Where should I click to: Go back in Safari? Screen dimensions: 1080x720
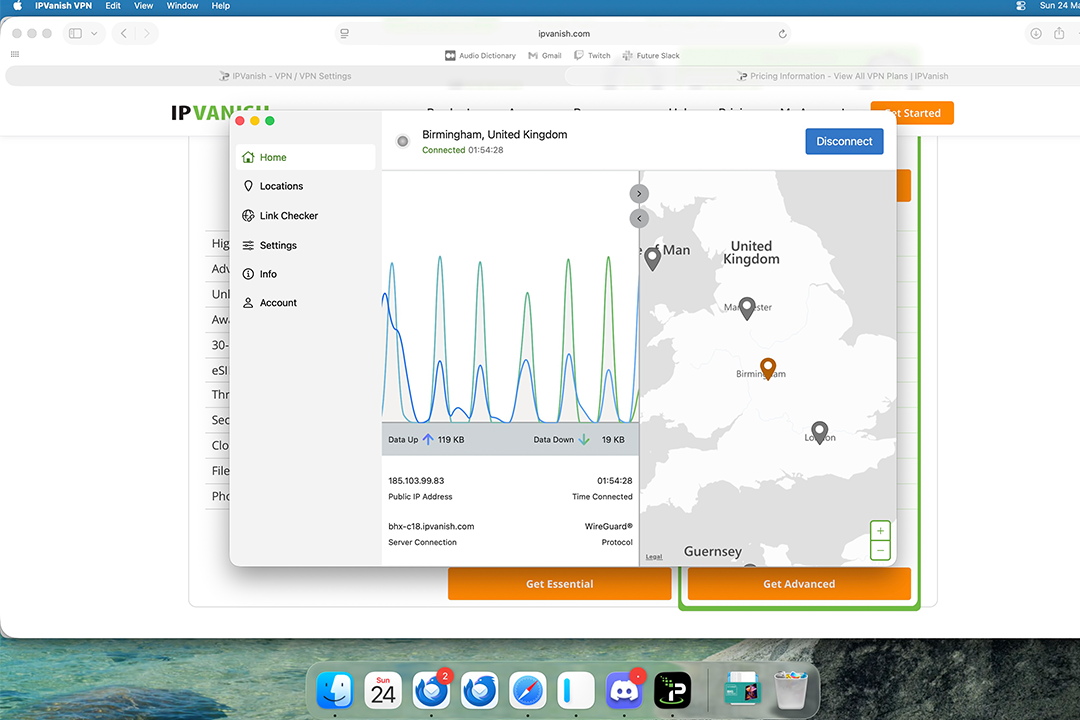coord(124,33)
